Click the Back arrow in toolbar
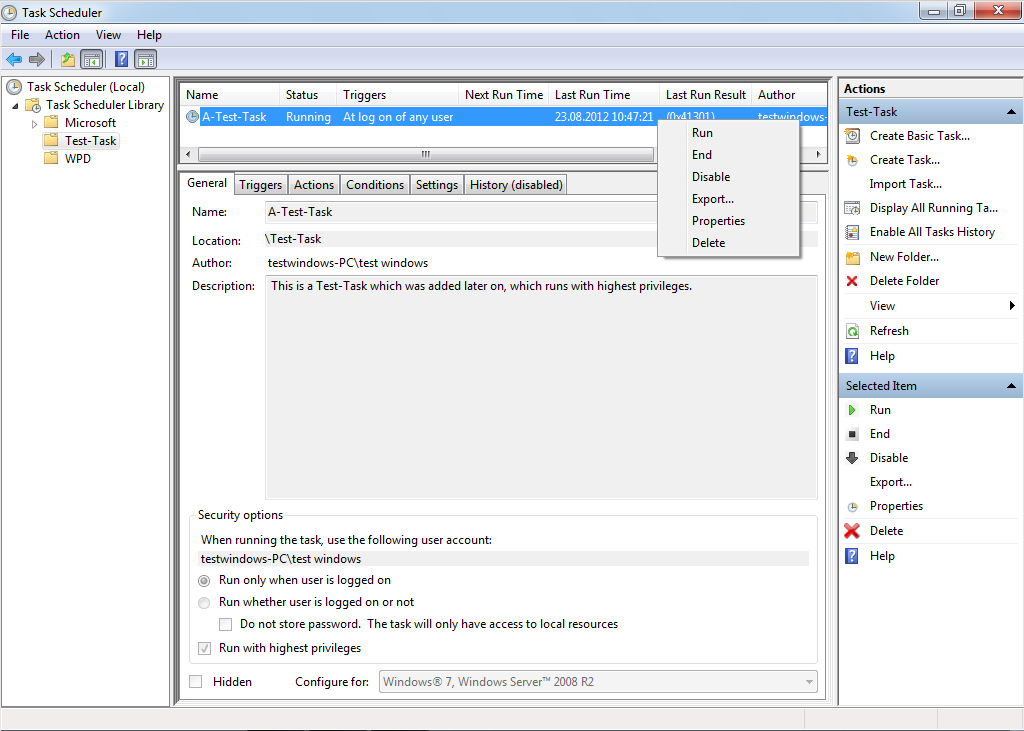Screen dimensions: 1024x731 (14, 59)
